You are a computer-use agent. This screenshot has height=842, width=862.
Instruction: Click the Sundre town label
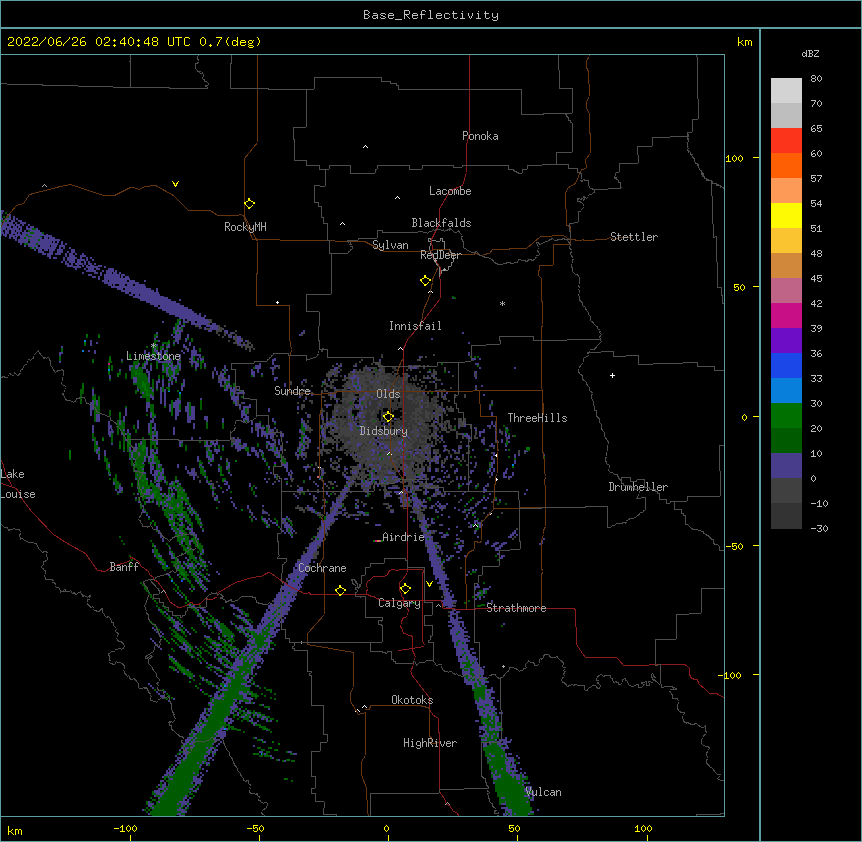coord(292,391)
